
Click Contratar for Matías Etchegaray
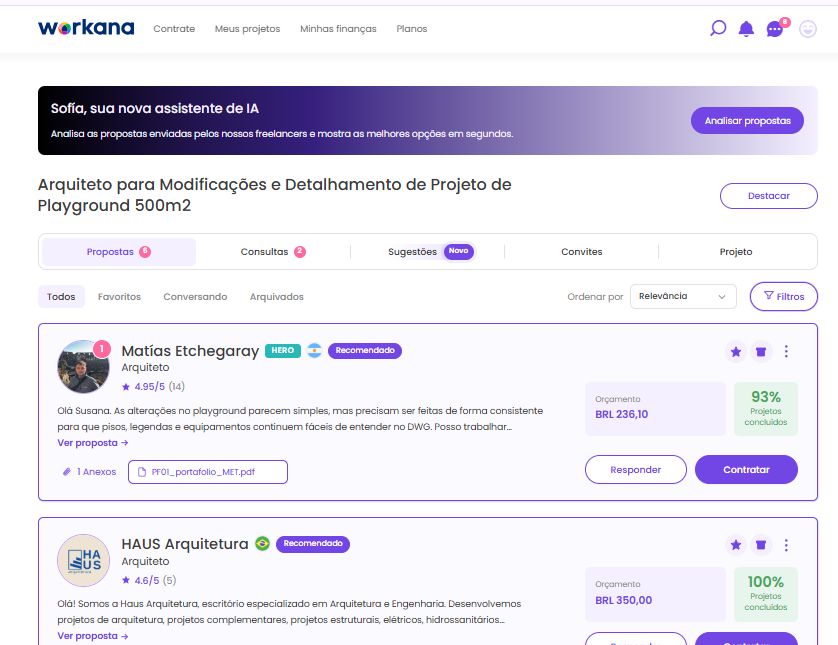point(746,470)
